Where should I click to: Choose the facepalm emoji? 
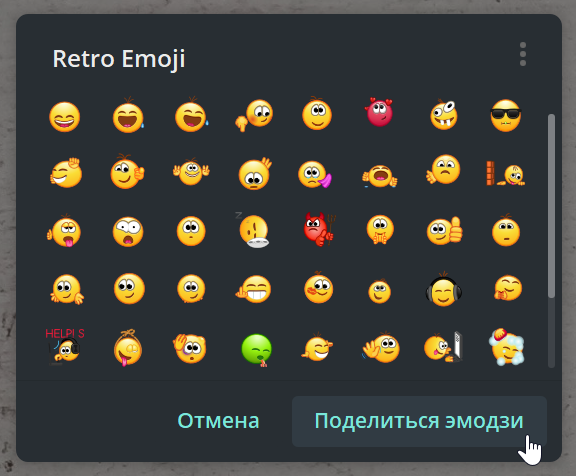point(190,348)
